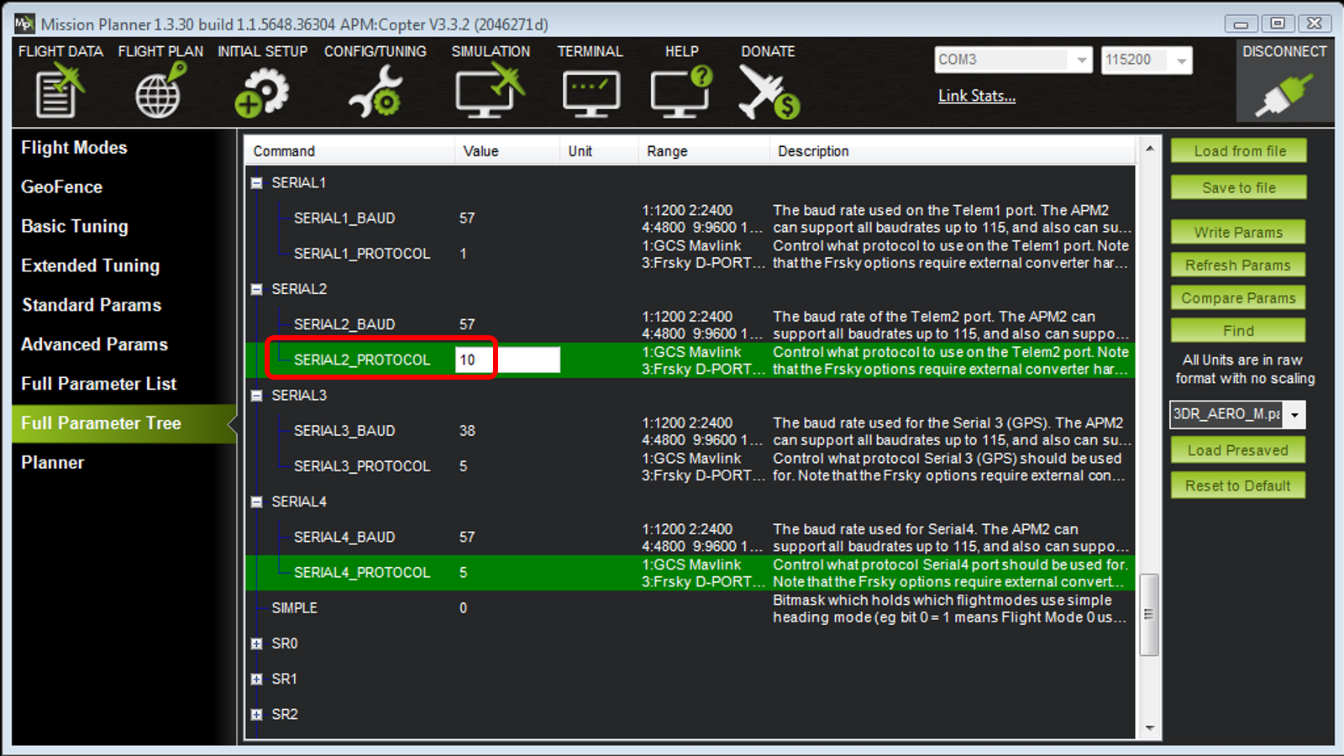Open the Help icon
The width and height of the screenshot is (1344, 756).
pos(681,90)
